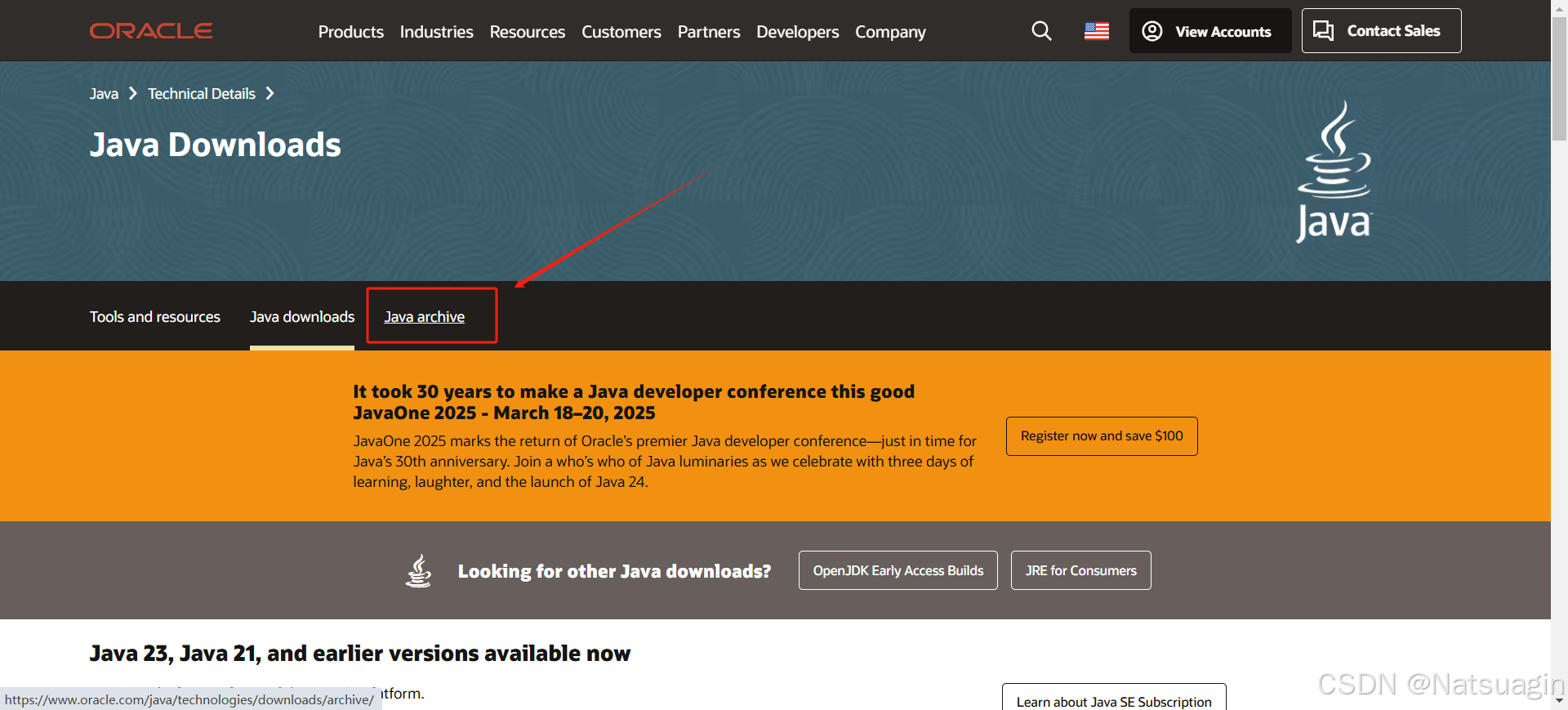Switch to Tools and resources tab
The width and height of the screenshot is (1568, 710).
[155, 317]
